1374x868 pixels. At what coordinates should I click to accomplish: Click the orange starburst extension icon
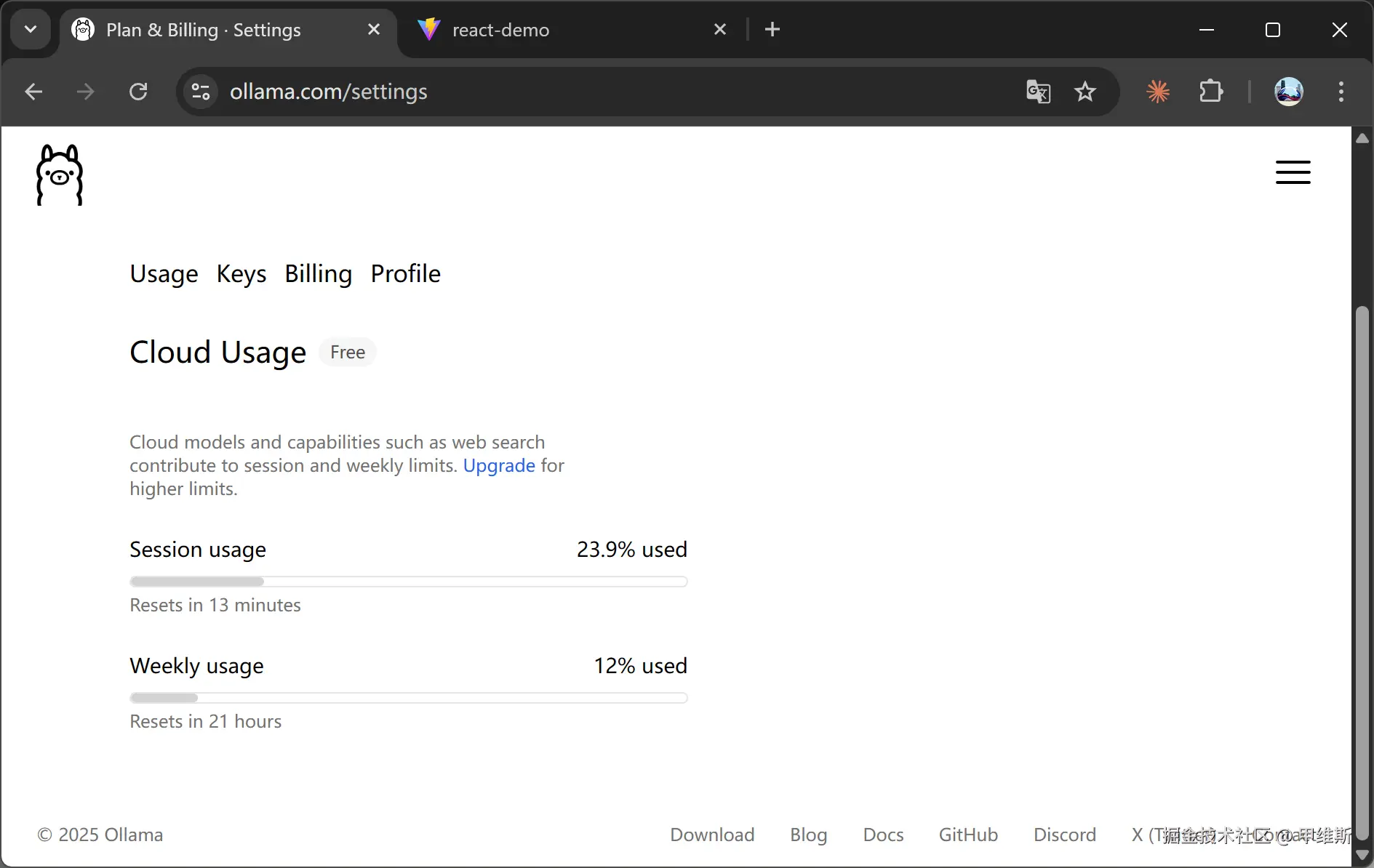click(x=1158, y=92)
